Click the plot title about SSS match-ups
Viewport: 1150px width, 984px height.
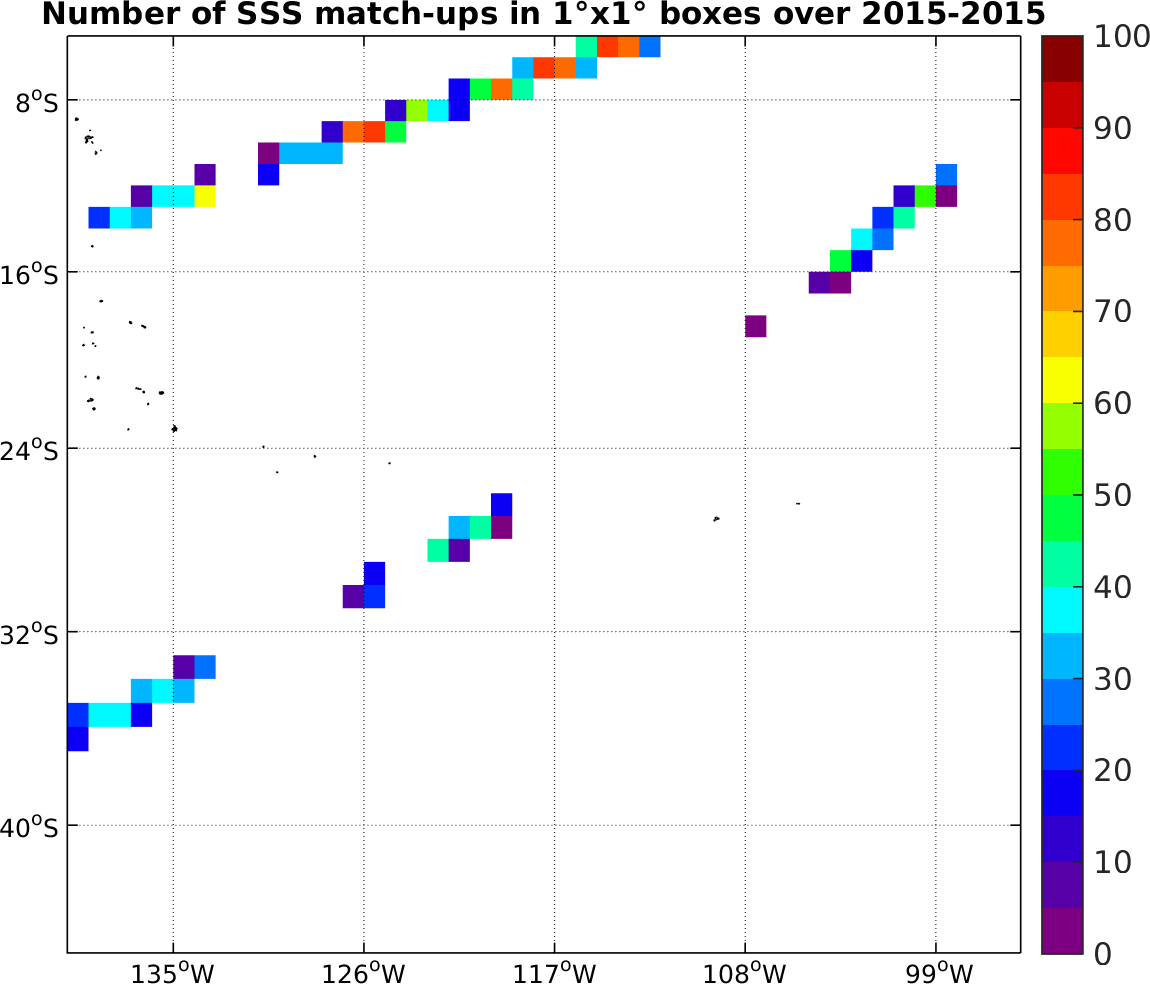point(543,14)
